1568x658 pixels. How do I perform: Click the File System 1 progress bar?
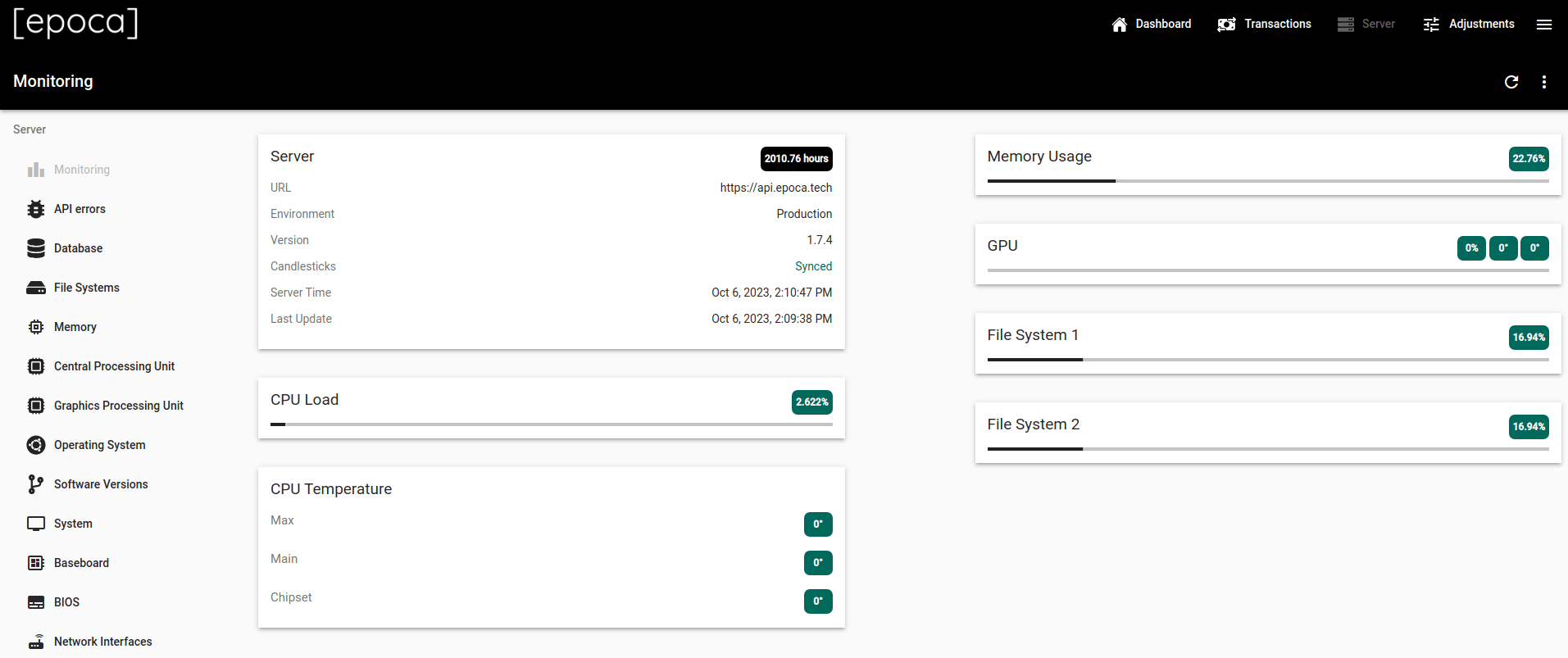coord(1268,360)
